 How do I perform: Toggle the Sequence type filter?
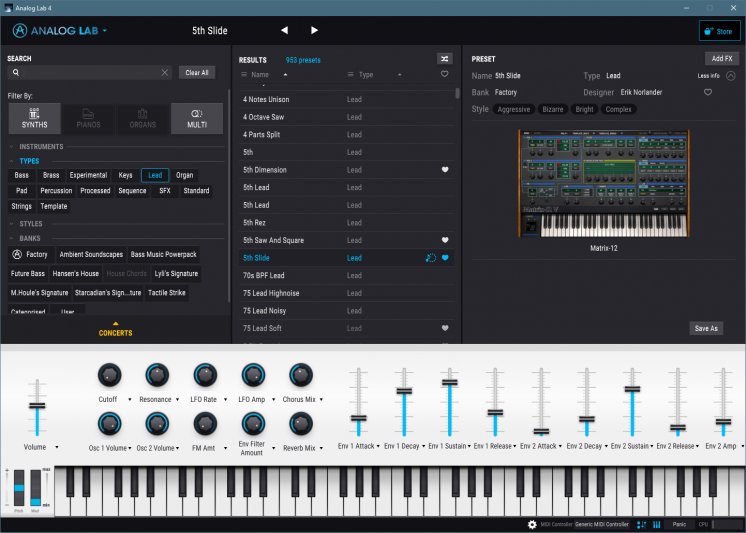pyautogui.click(x=132, y=191)
